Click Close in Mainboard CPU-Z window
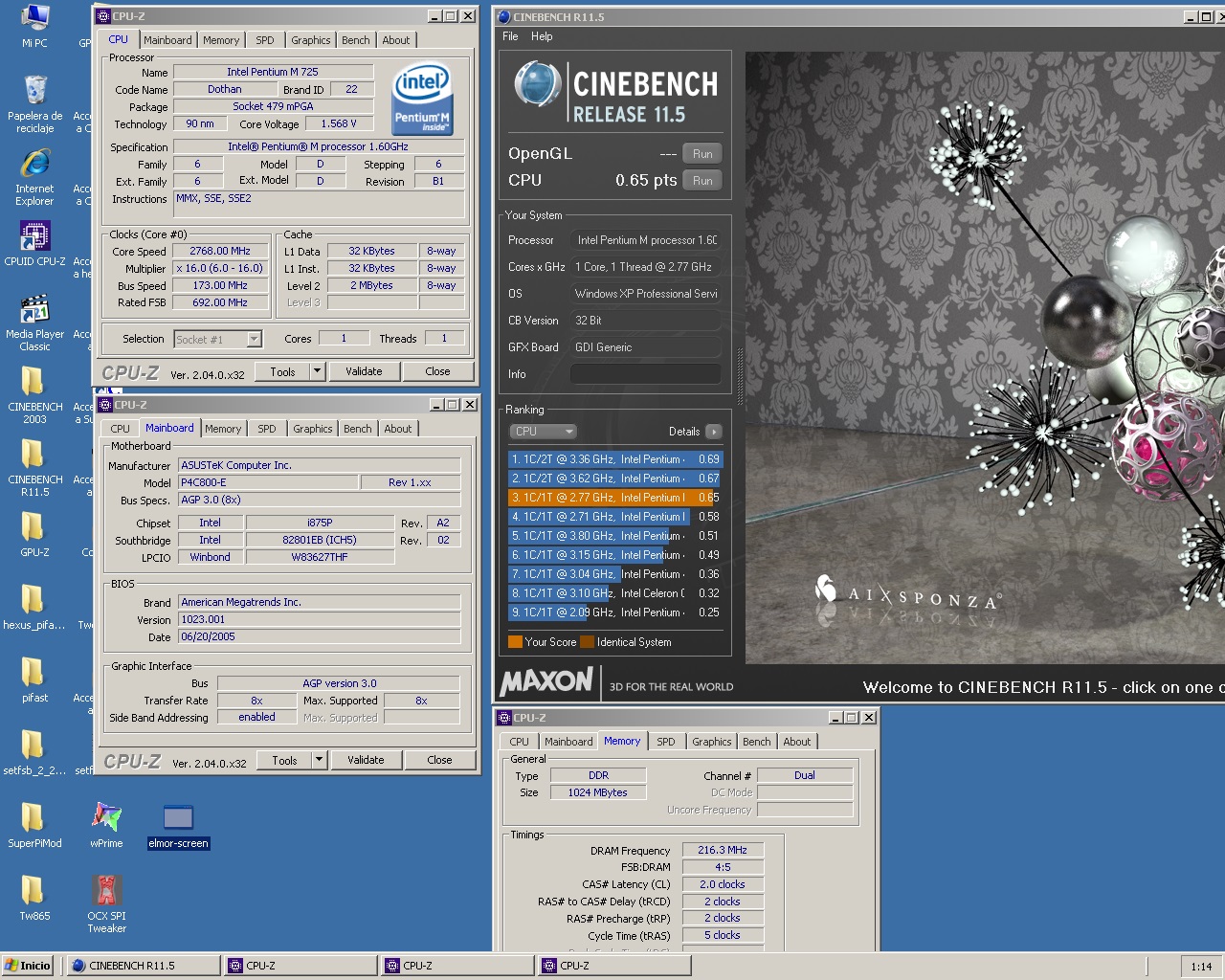The image size is (1225, 980). click(x=439, y=760)
